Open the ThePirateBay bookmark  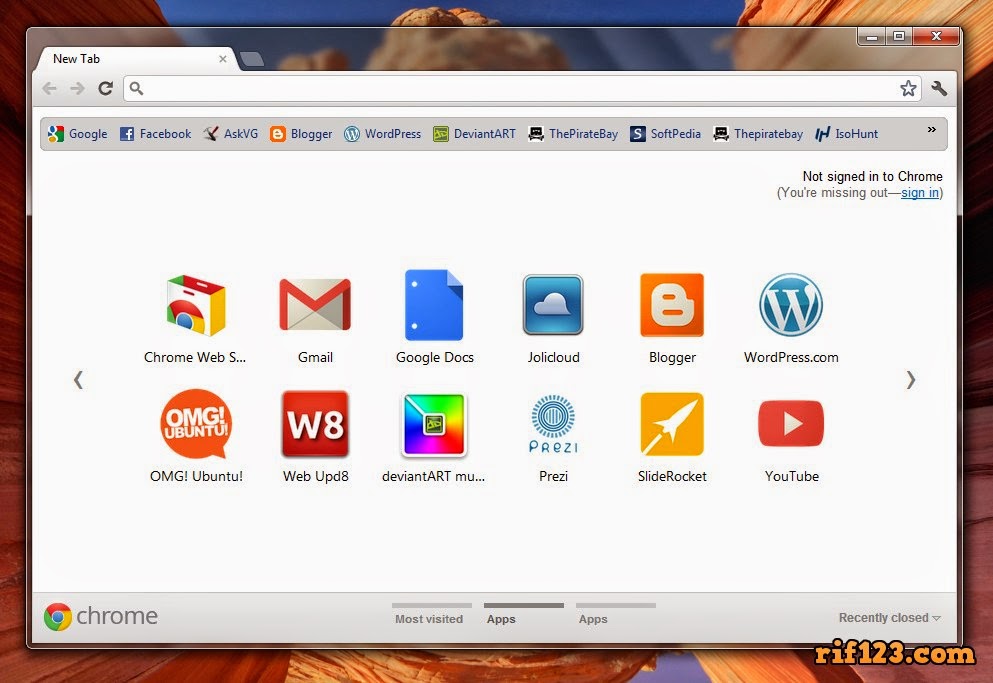click(x=573, y=134)
